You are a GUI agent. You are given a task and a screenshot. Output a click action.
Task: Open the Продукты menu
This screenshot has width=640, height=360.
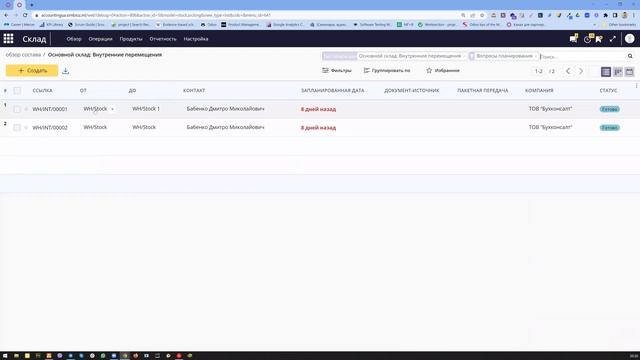[131, 39]
